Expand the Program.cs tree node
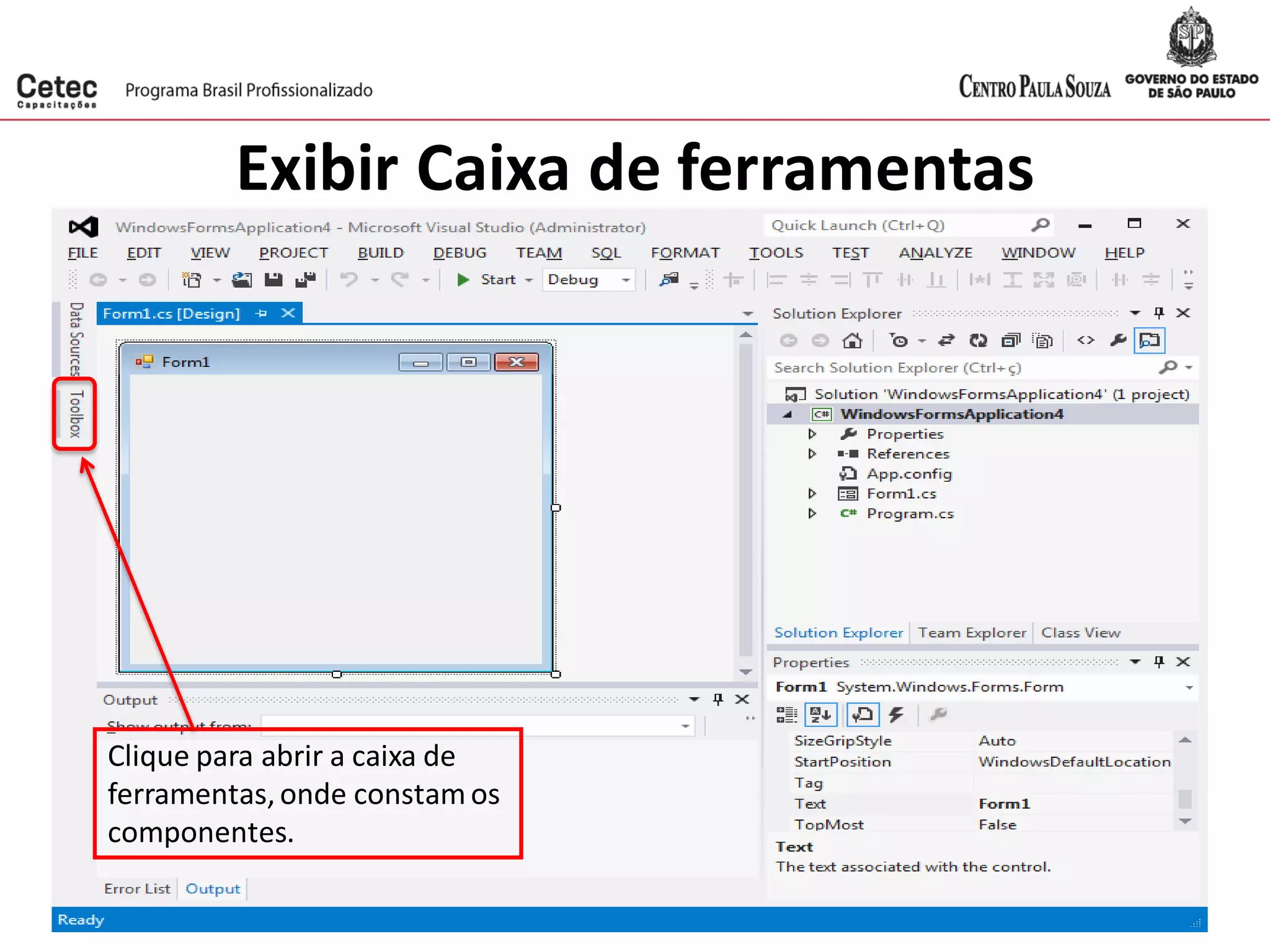The height and width of the screenshot is (952, 1270). [x=812, y=513]
